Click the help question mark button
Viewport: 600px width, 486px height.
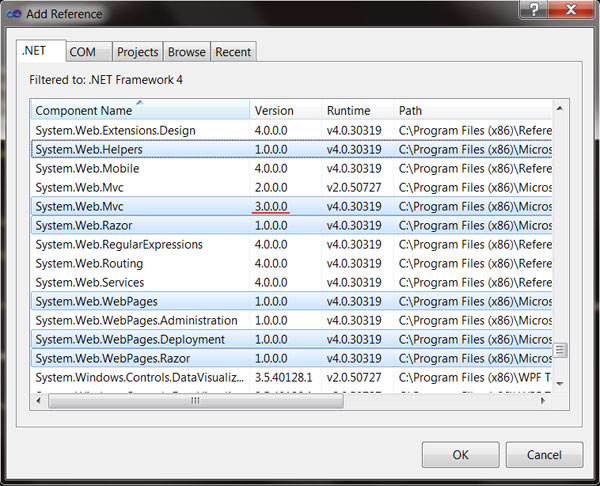[533, 9]
